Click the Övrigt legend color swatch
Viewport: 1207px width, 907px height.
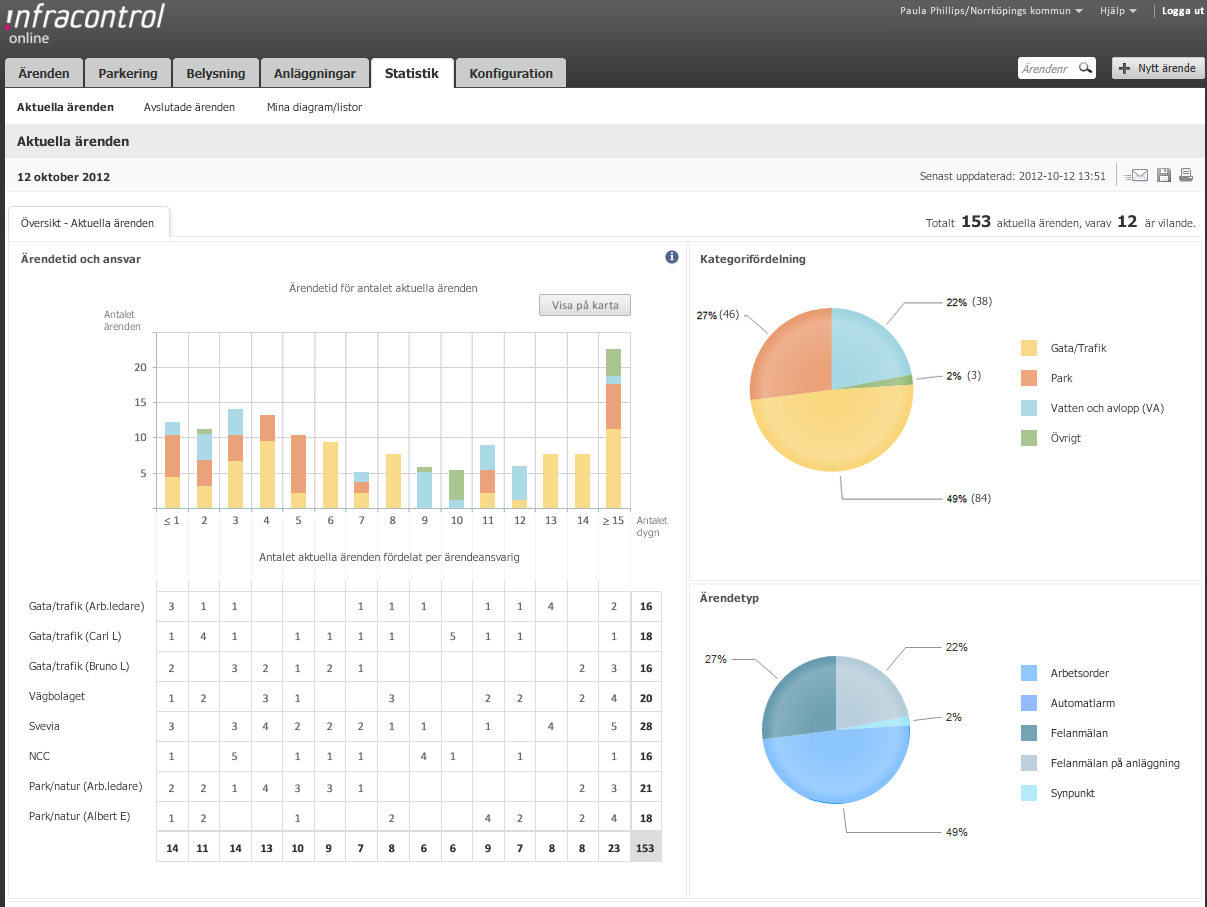[x=1029, y=438]
